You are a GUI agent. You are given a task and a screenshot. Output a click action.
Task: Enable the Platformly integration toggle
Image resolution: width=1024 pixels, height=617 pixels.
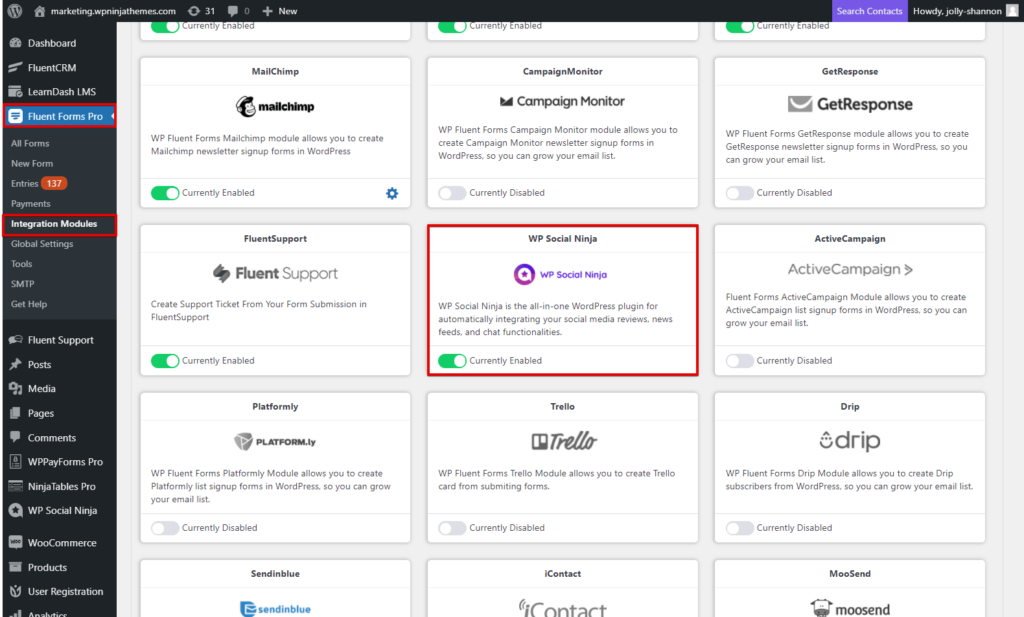point(165,528)
